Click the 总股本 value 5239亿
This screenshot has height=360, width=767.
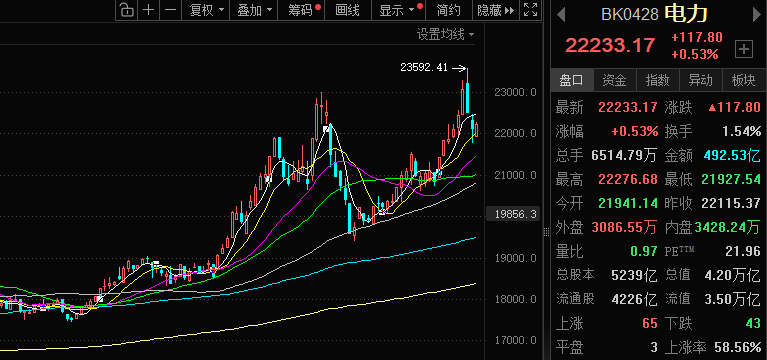(x=634, y=275)
